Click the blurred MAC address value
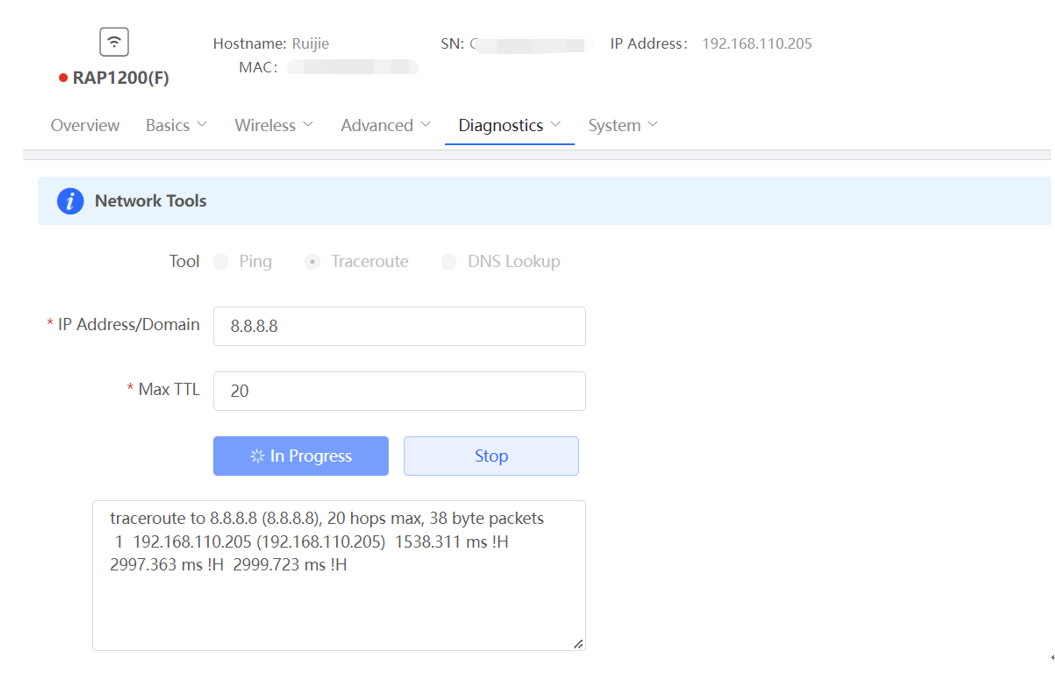The image size is (1055, 678). click(353, 67)
